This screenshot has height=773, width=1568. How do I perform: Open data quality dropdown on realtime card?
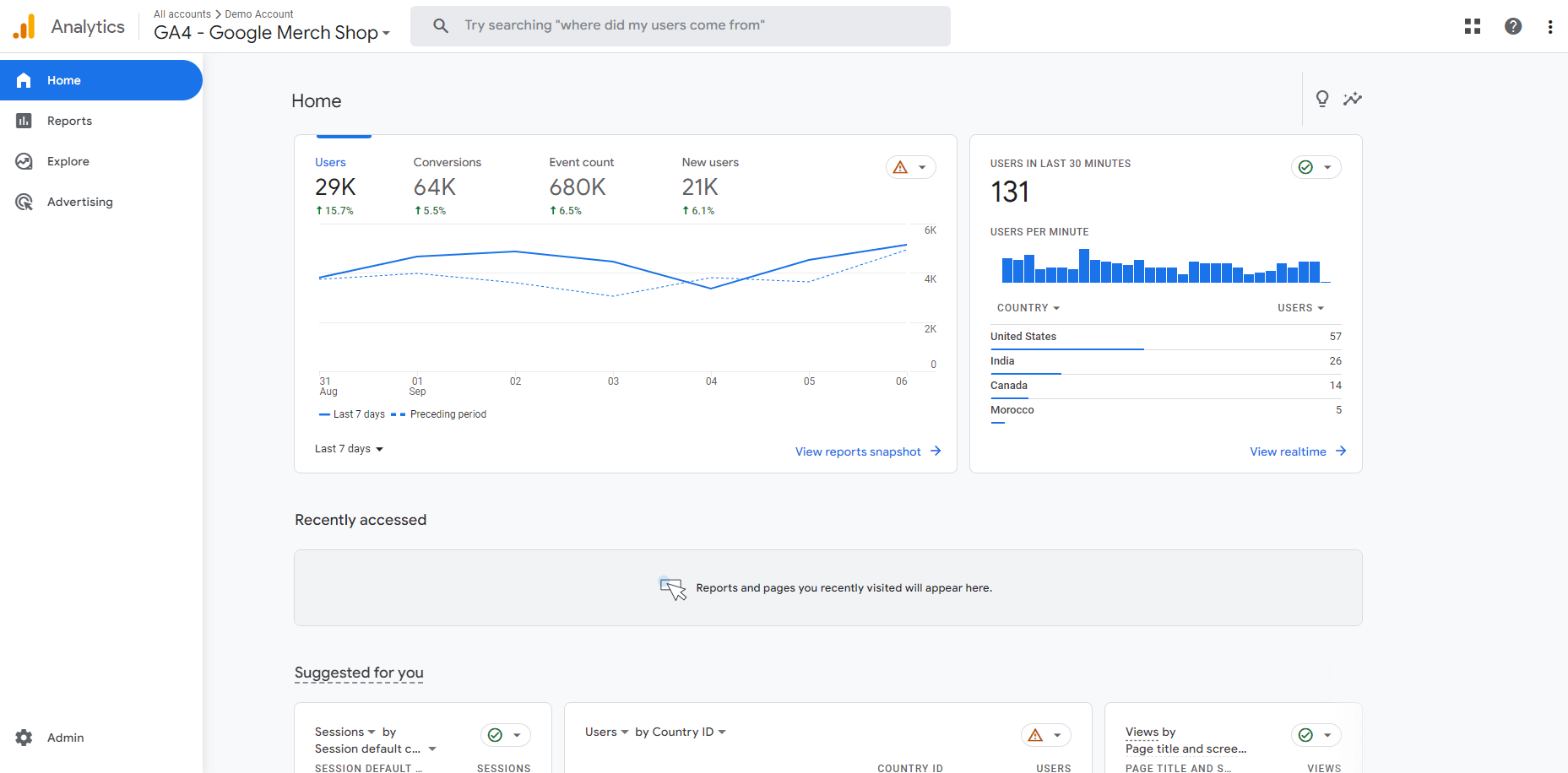click(1316, 167)
